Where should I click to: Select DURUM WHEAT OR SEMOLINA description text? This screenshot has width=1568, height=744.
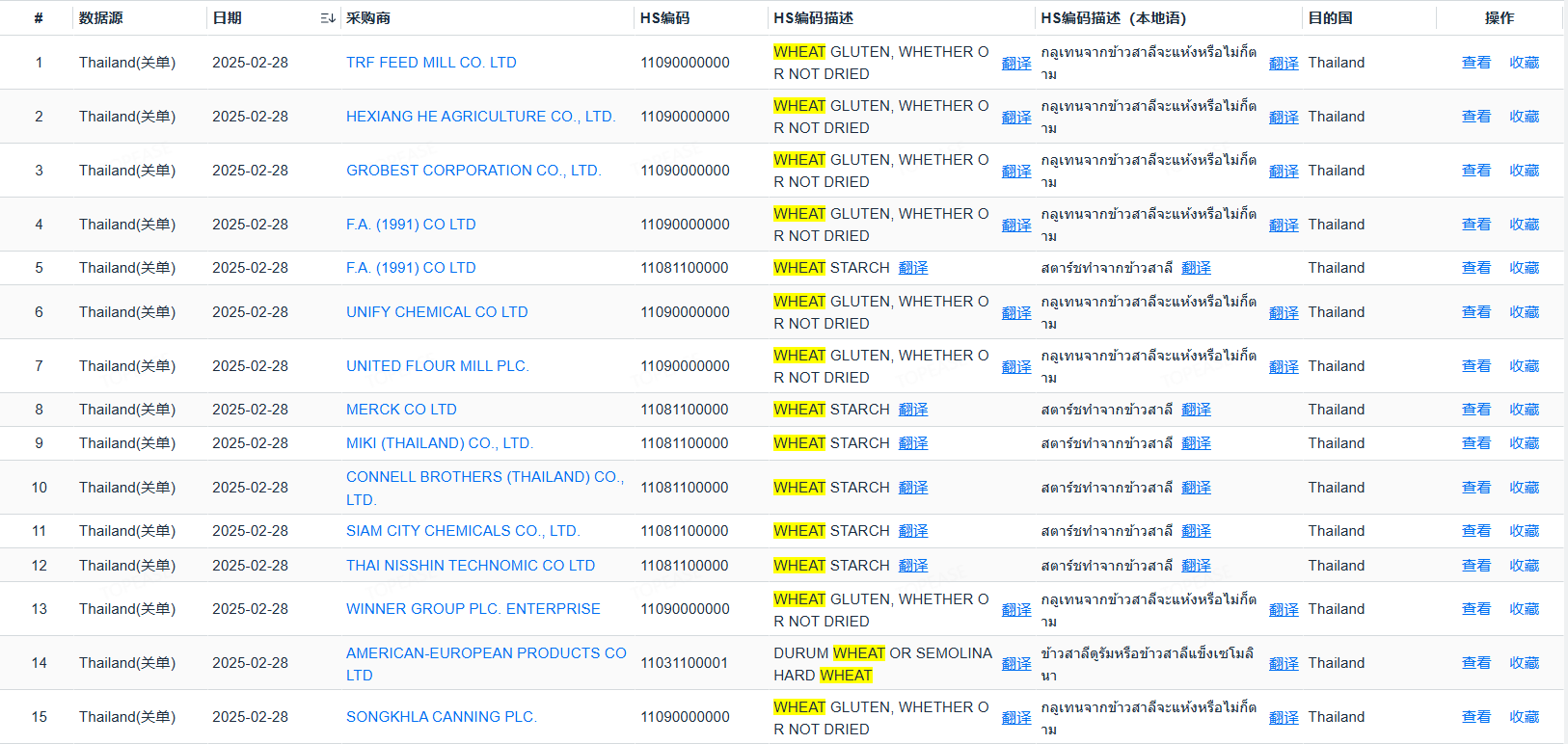pyautogui.click(x=882, y=664)
